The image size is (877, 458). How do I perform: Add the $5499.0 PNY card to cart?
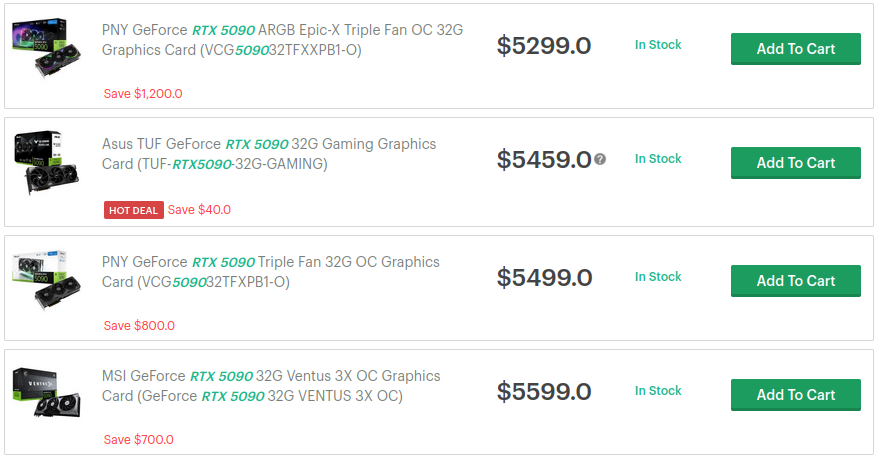(795, 280)
